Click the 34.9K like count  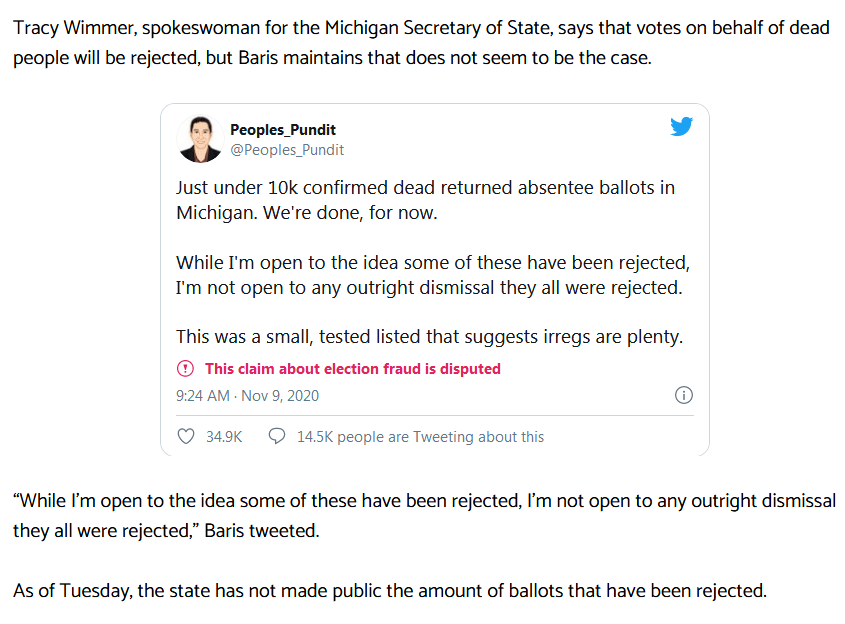(x=224, y=437)
